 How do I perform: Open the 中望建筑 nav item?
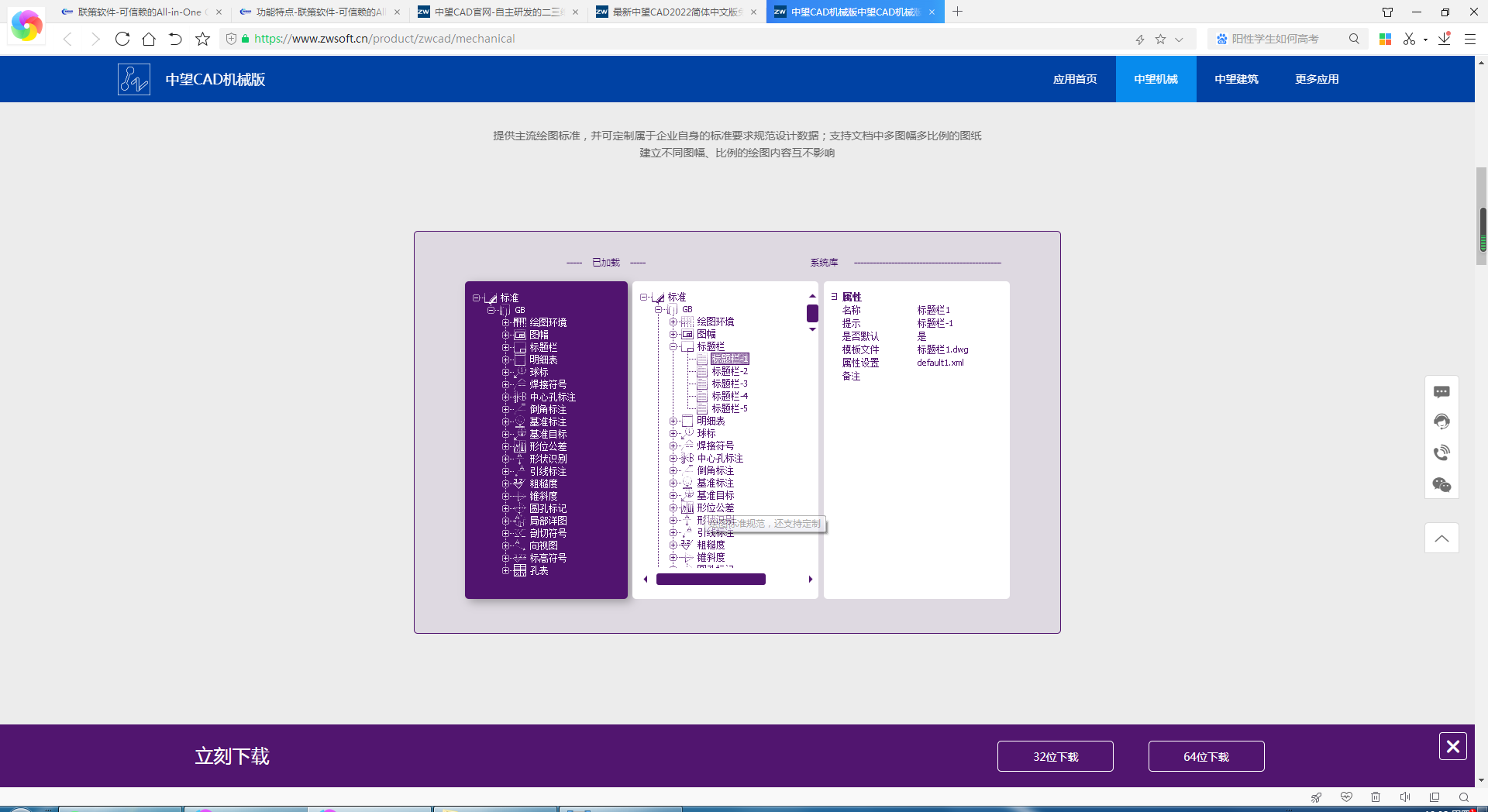coord(1236,79)
